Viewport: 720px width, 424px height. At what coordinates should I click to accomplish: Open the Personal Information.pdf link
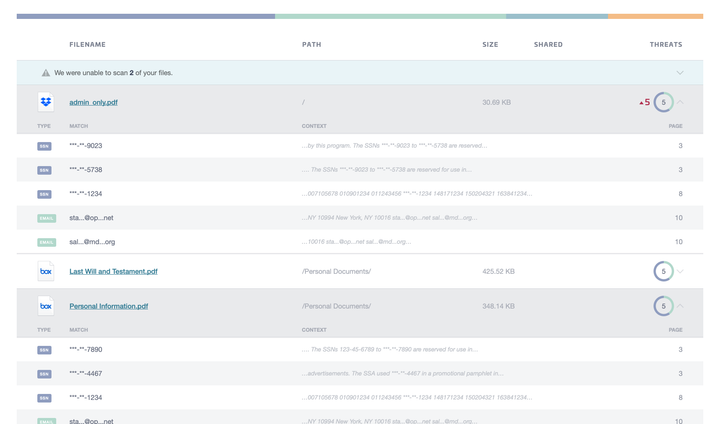click(x=108, y=306)
